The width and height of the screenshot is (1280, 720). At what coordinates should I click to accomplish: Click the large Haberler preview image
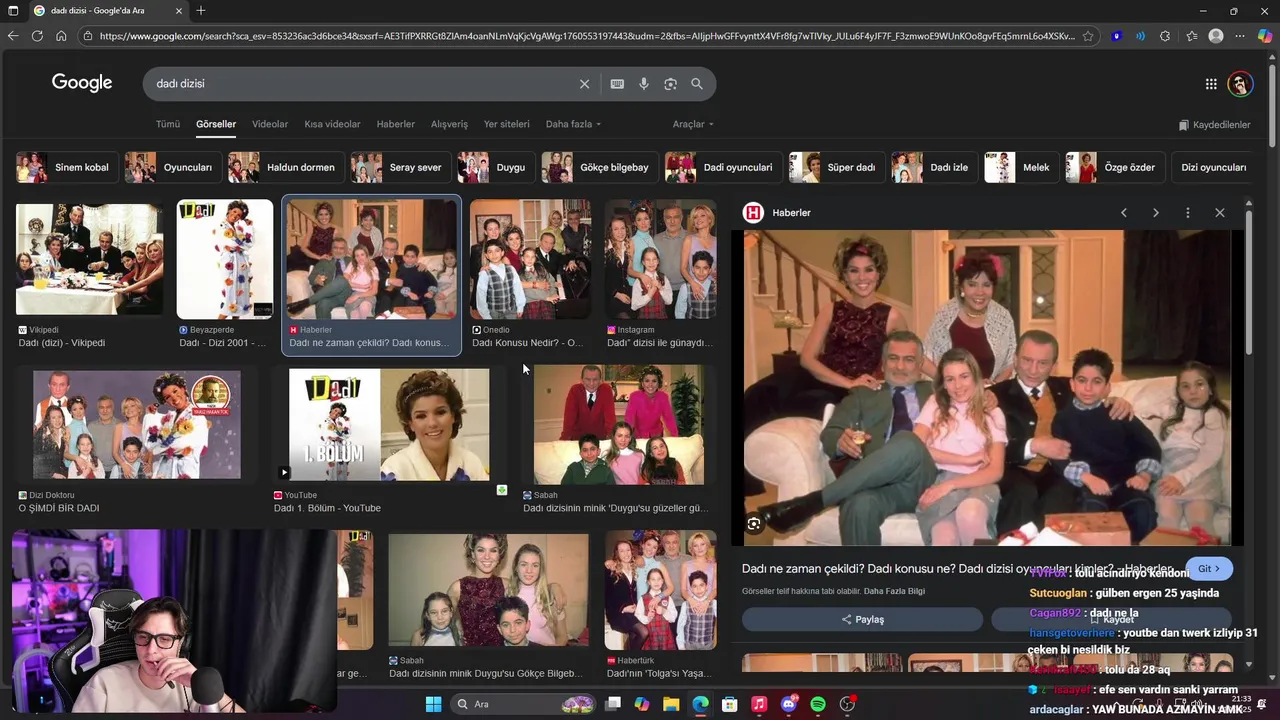coord(987,388)
